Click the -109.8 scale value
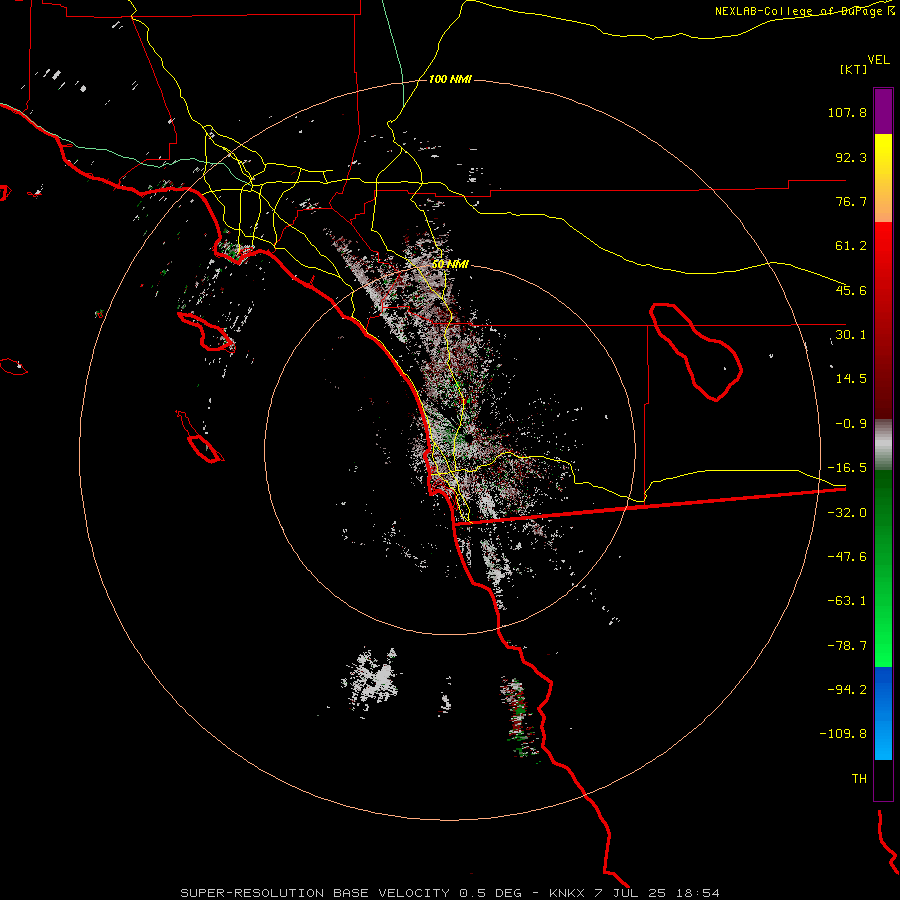This screenshot has width=900, height=900. pos(843,734)
